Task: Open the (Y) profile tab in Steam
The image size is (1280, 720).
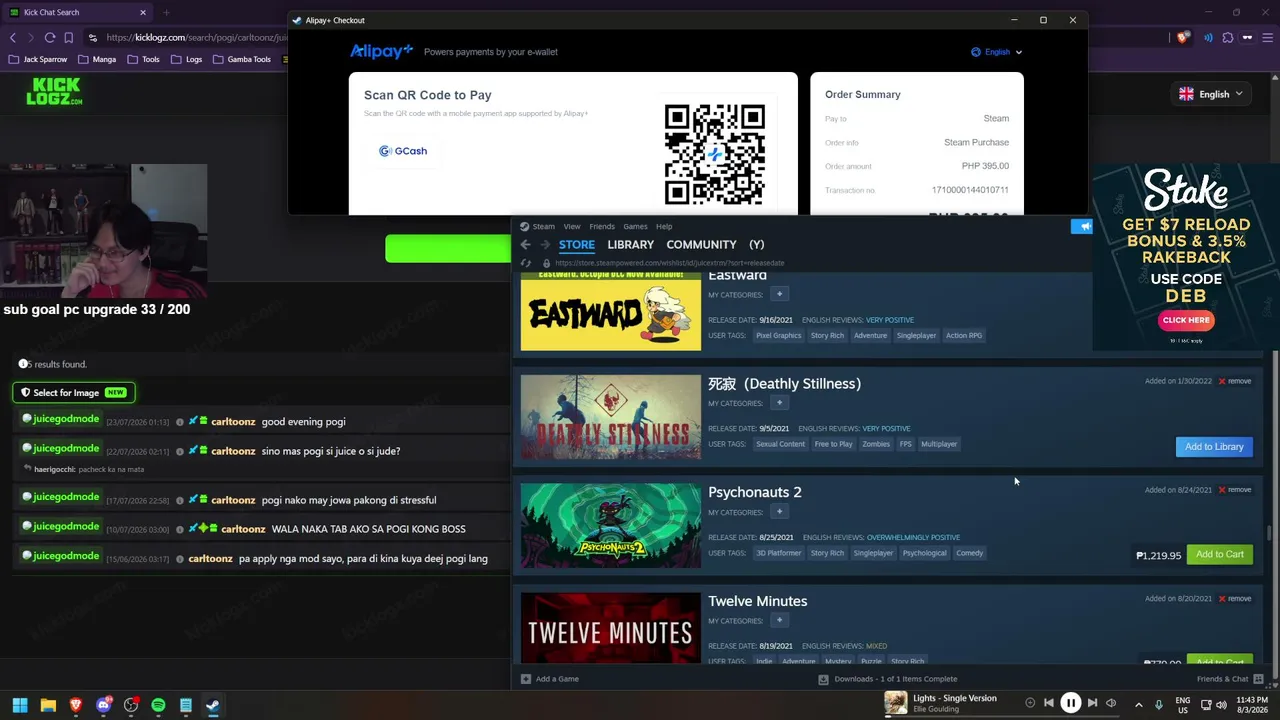Action: pos(757,245)
